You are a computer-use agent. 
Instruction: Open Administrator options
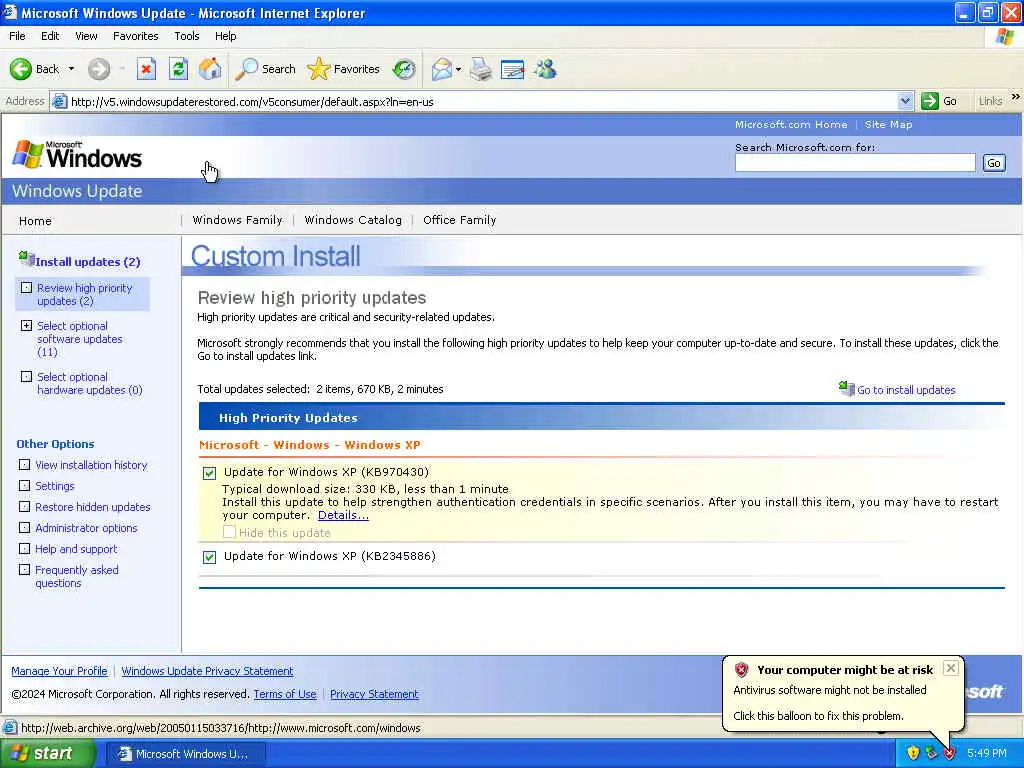pyautogui.click(x=86, y=528)
